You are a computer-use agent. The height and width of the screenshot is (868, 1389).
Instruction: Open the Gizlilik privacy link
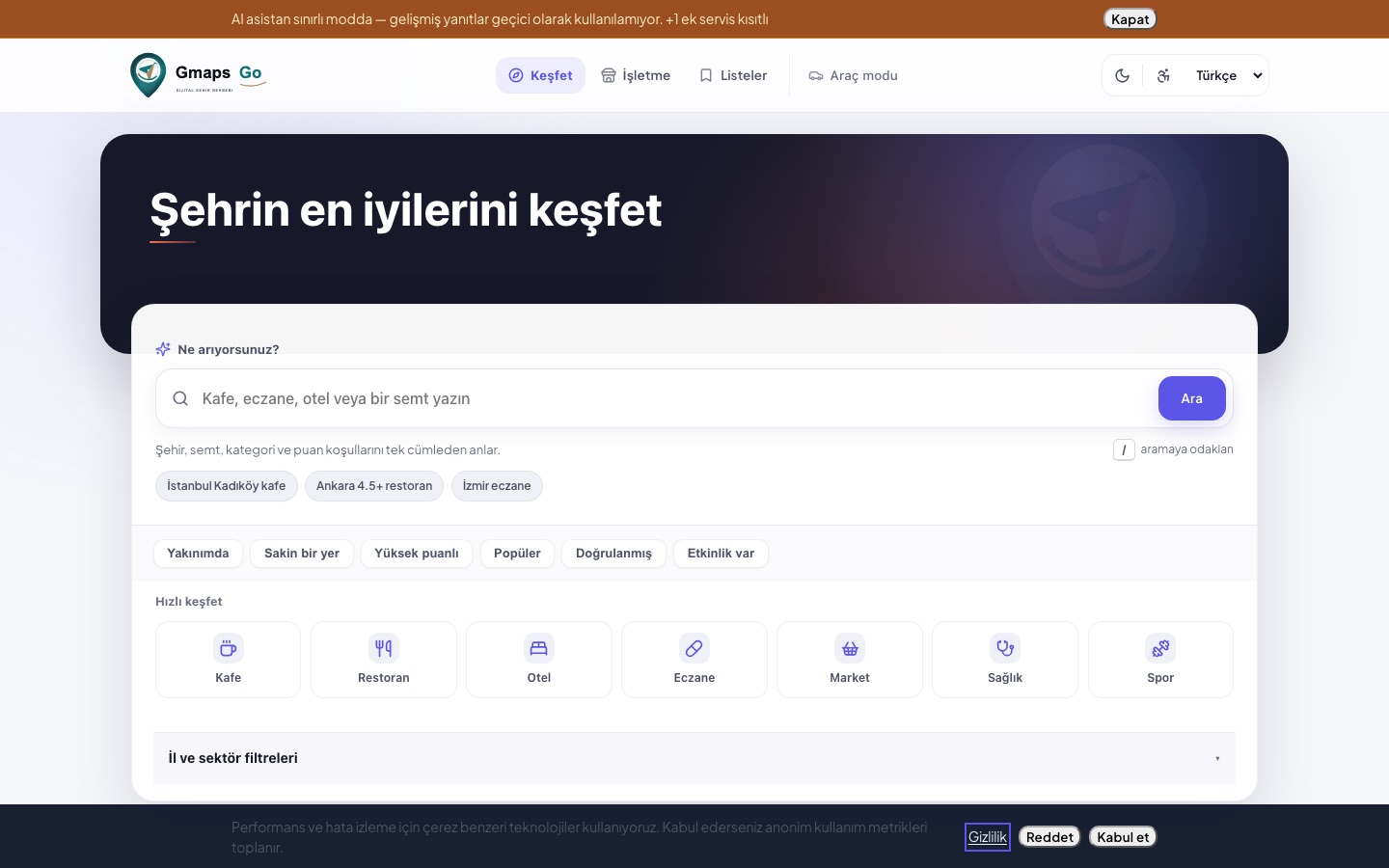(988, 837)
